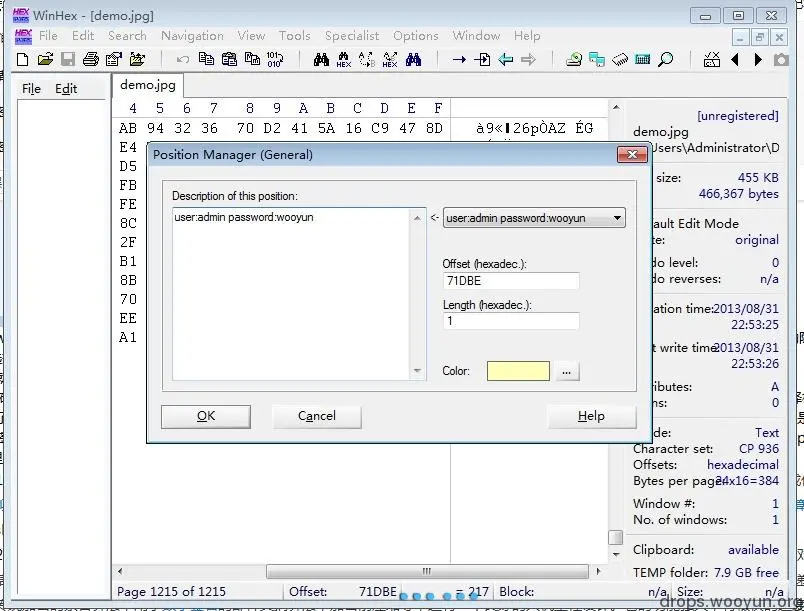Click the grey Forward arrow icon

528,59
